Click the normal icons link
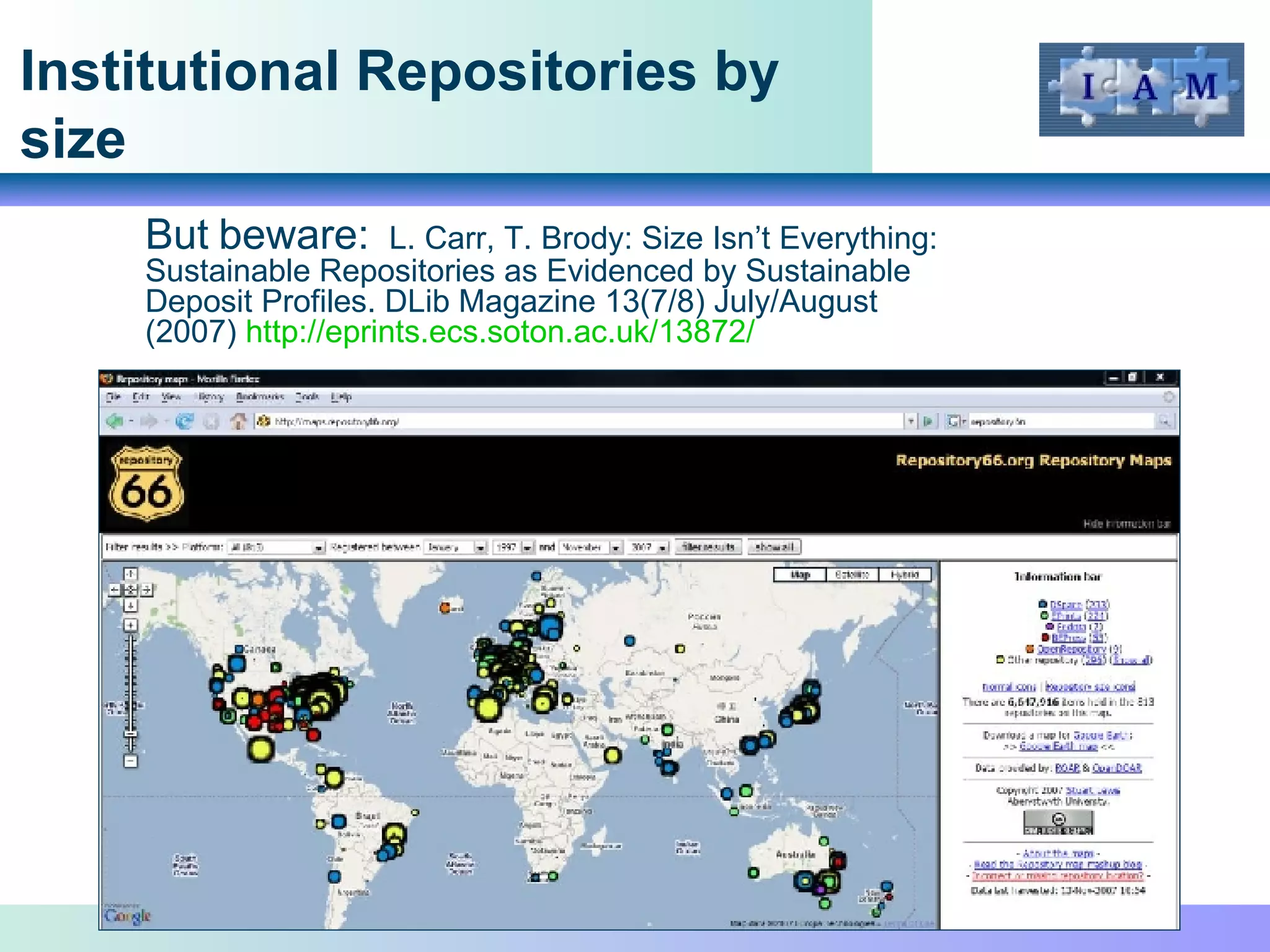Viewport: 1270px width, 952px height. pos(1009,687)
